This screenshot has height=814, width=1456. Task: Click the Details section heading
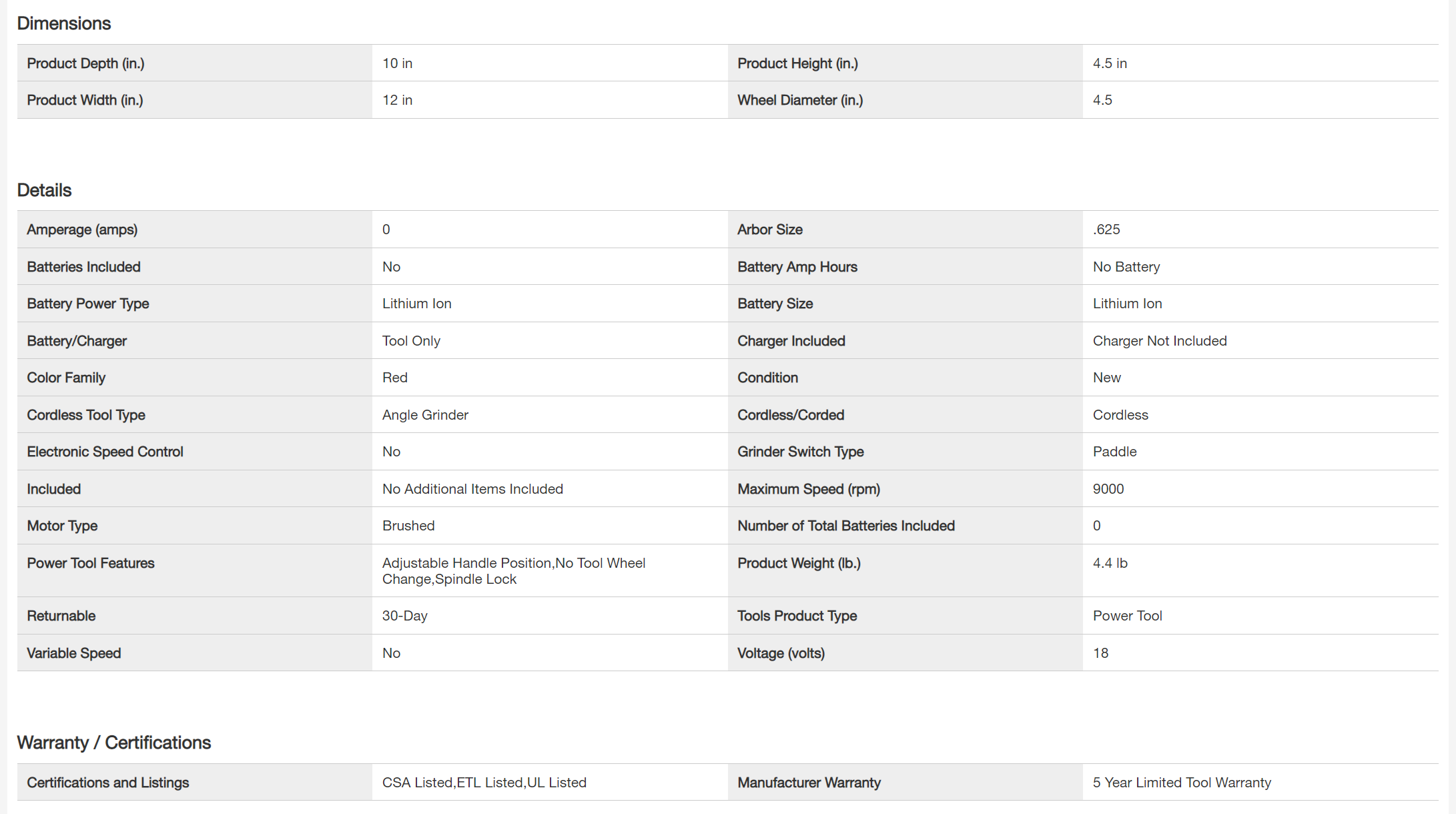pyautogui.click(x=44, y=190)
